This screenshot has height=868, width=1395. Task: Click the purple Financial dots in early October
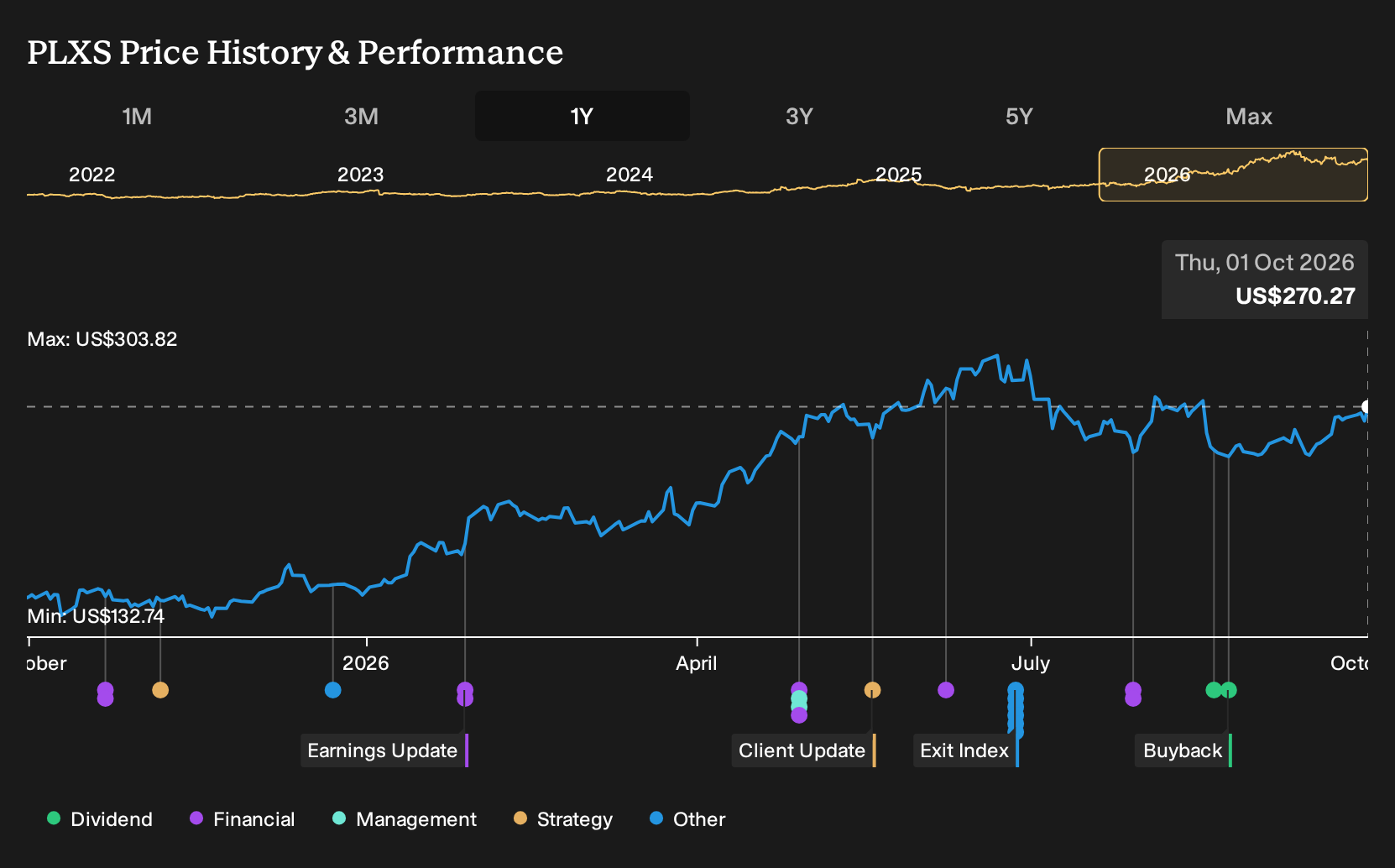105,693
